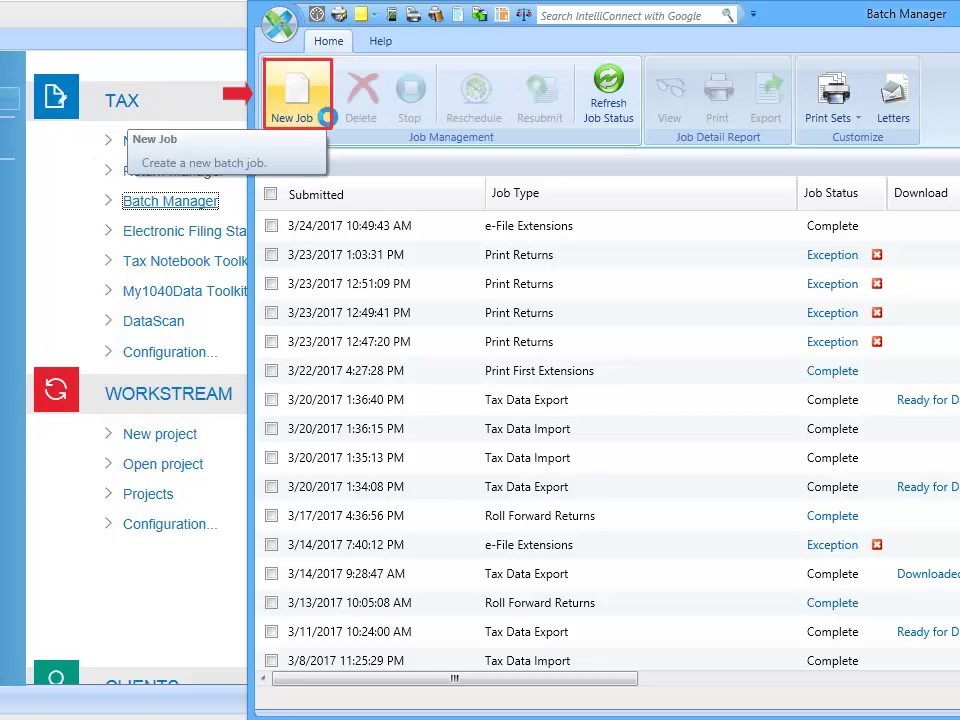Sort by Download column header
Image resolution: width=960 pixels, height=720 pixels.
(920, 193)
